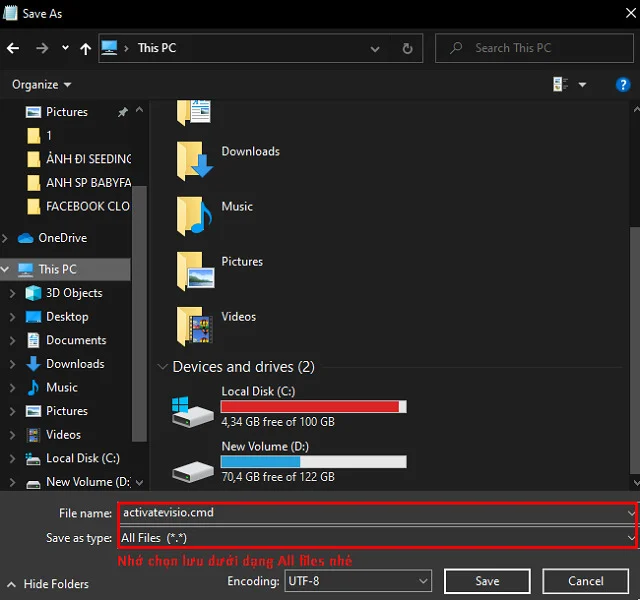Click the File name field activatevisio.cmd
Image resolution: width=640 pixels, height=600 pixels.
point(377,513)
